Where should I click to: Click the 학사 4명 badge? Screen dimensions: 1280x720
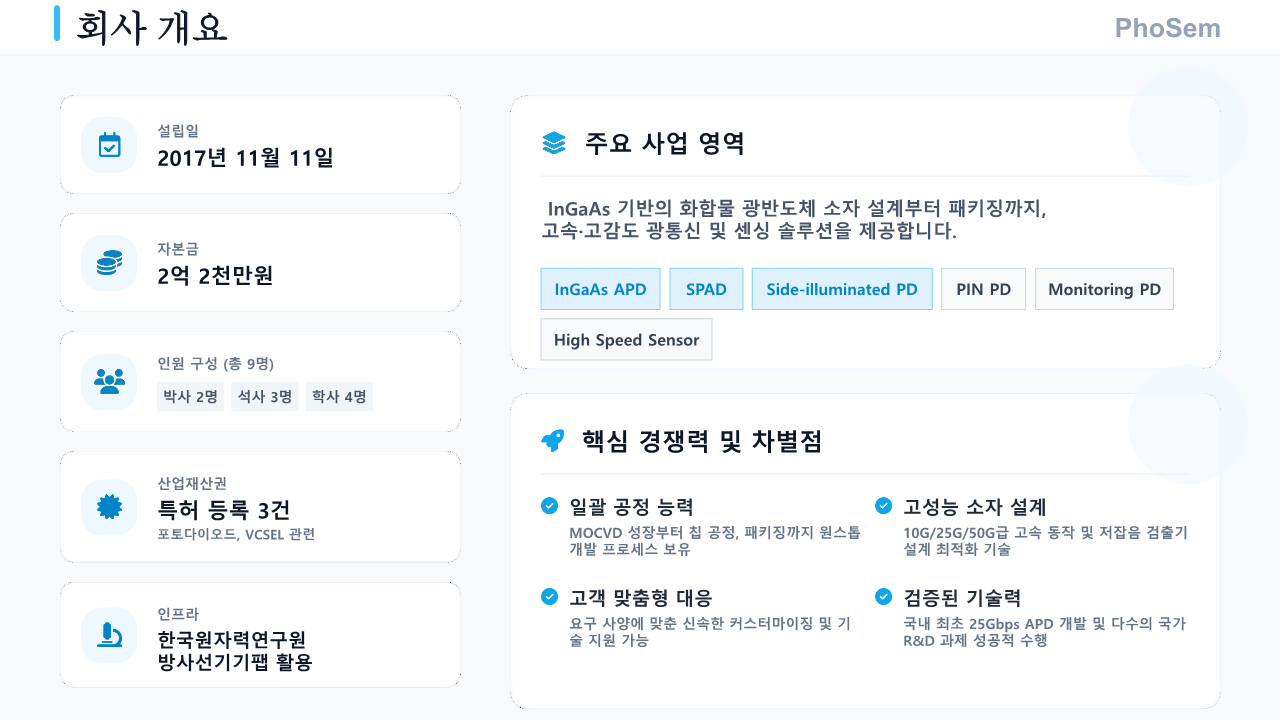[x=339, y=397]
